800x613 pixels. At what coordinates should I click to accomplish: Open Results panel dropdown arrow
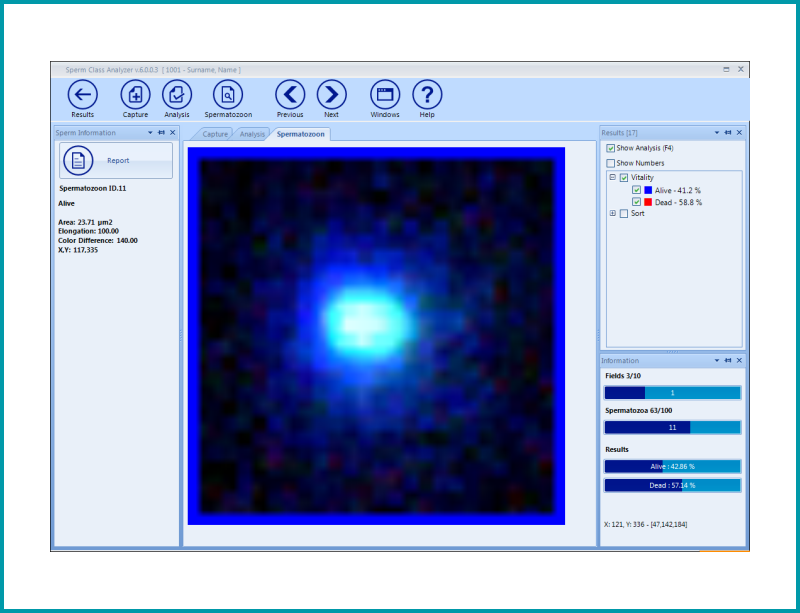717,133
